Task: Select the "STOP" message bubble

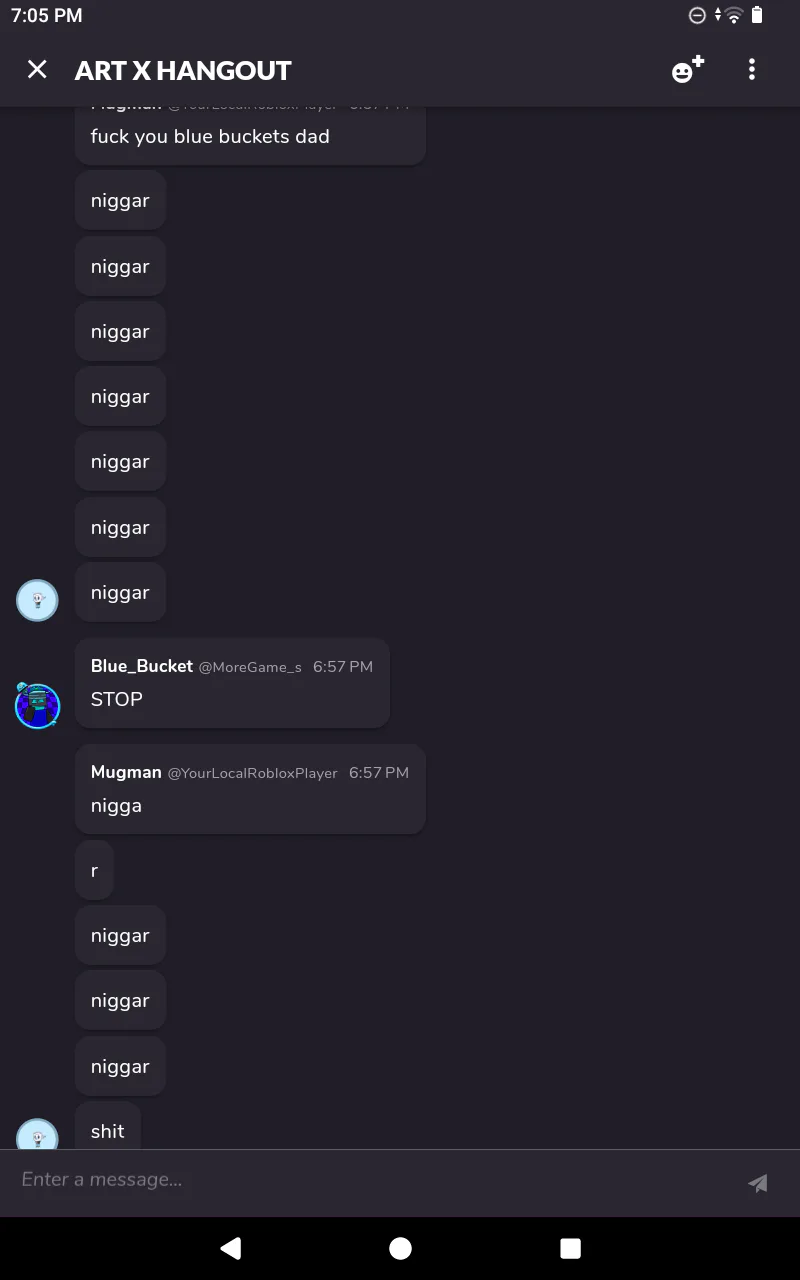Action: tap(232, 683)
